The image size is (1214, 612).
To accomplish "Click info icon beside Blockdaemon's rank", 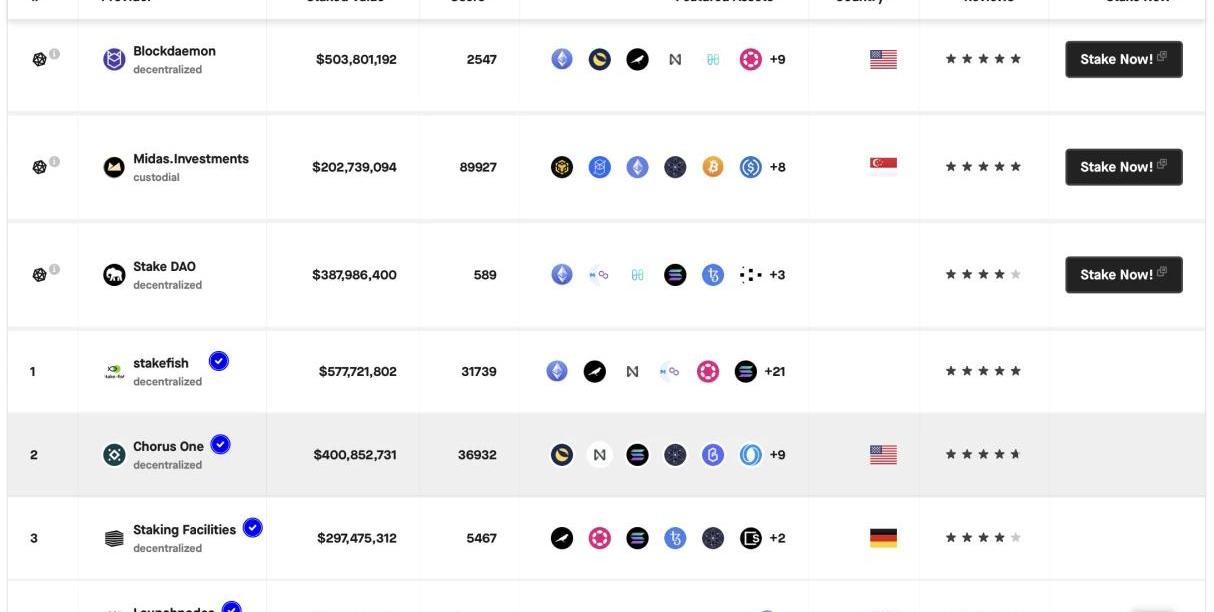I will pyautogui.click(x=54, y=54).
